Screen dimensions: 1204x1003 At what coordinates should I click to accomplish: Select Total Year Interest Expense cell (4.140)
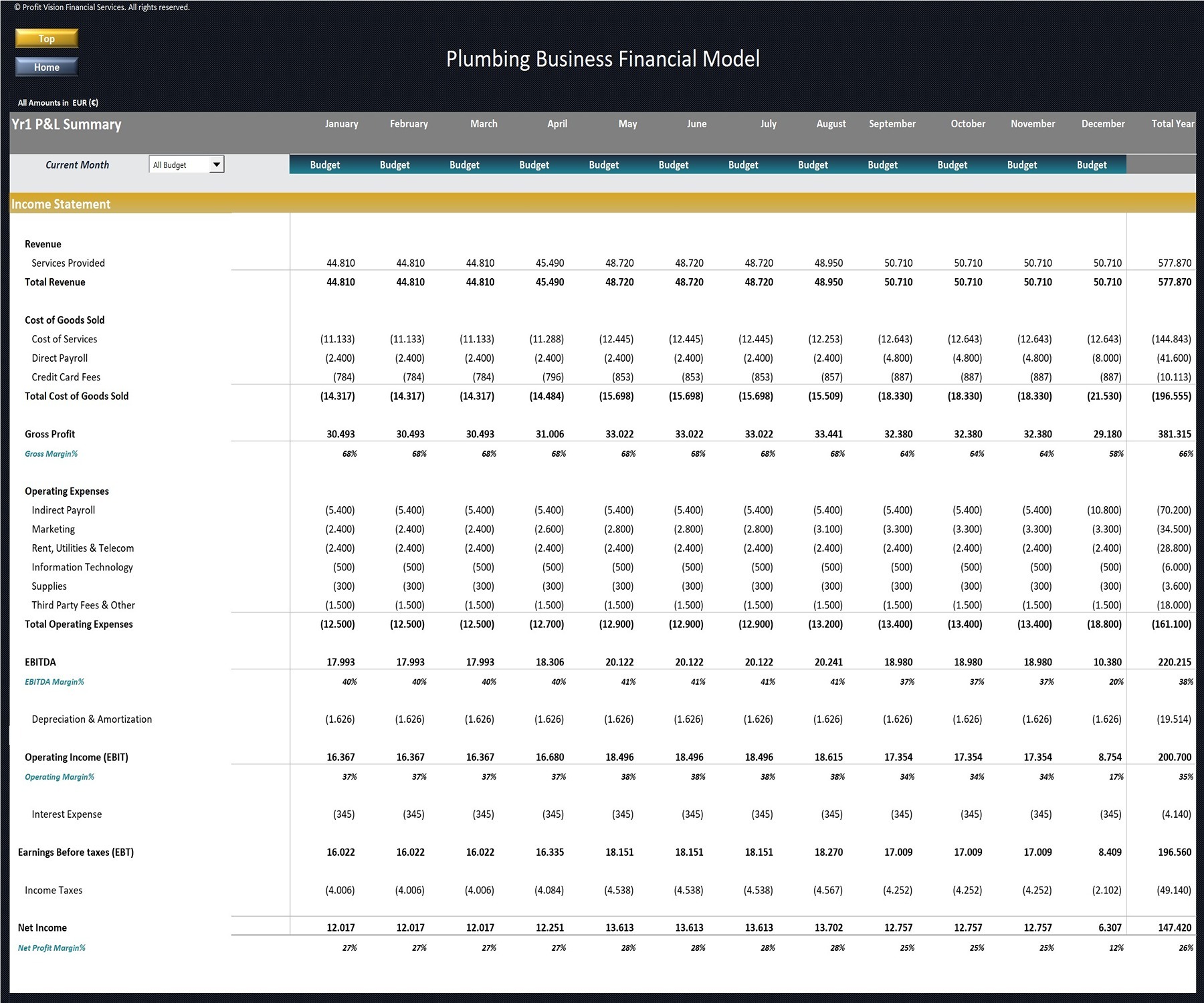(1177, 814)
